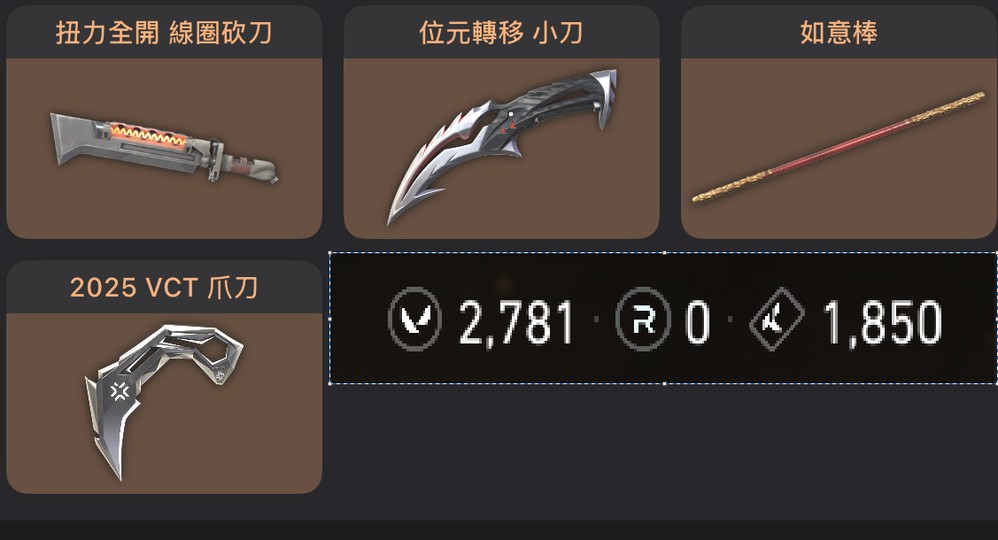This screenshot has width=998, height=540.
Task: Click the Radianite Points R icon
Action: click(x=643, y=319)
